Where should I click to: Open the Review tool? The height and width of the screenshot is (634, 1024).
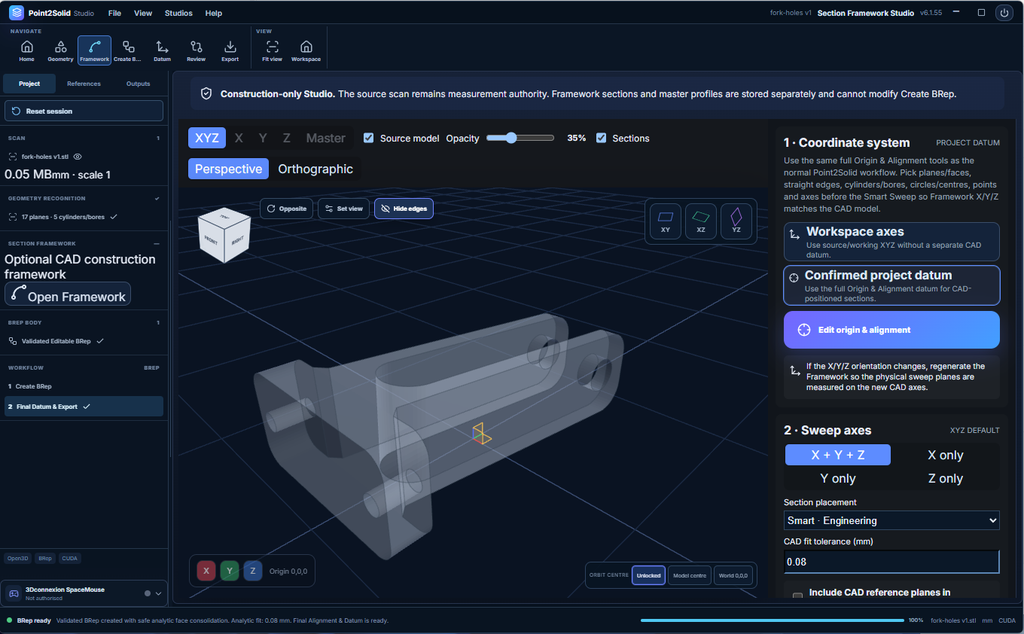tap(196, 50)
